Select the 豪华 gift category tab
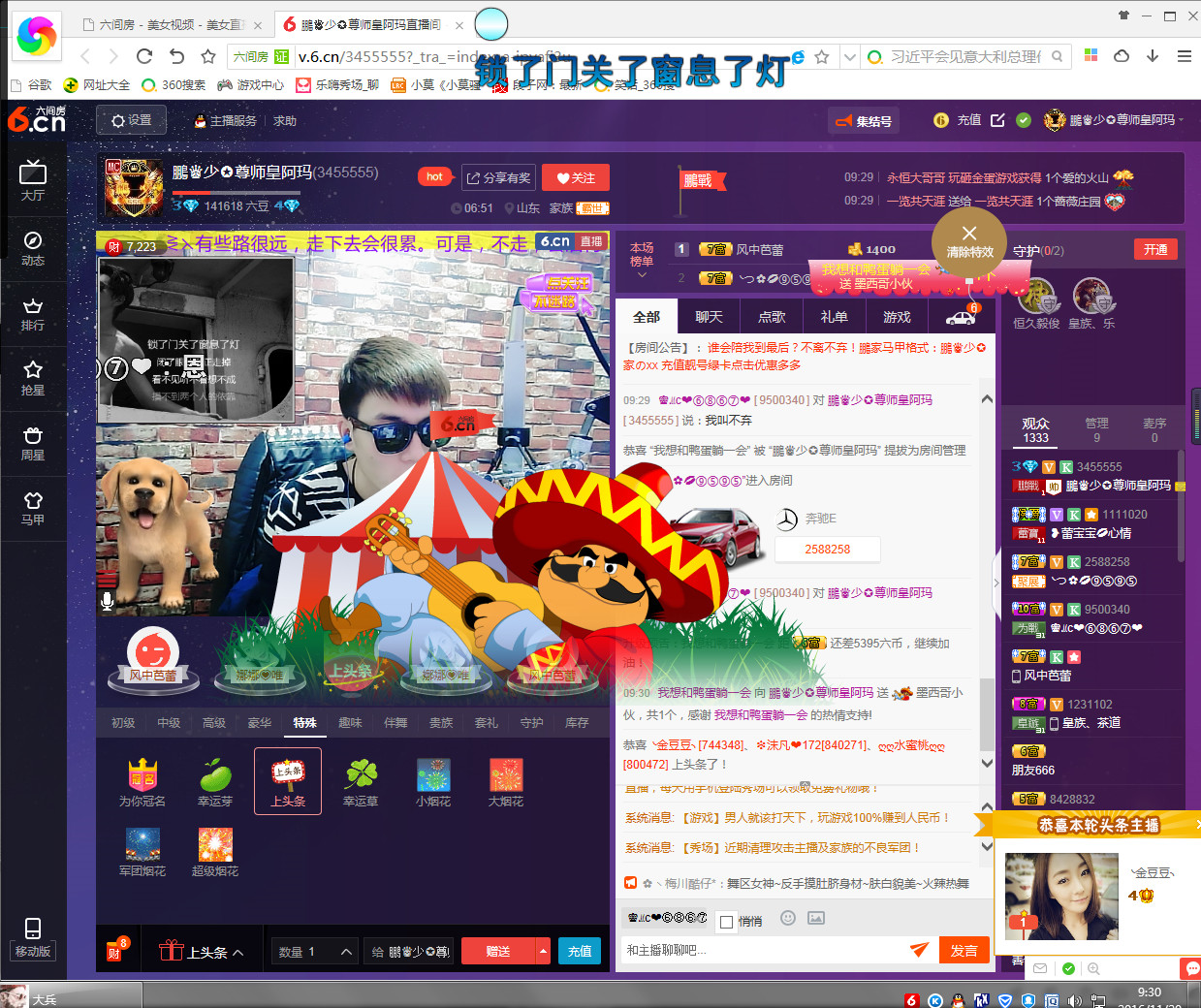 [260, 723]
